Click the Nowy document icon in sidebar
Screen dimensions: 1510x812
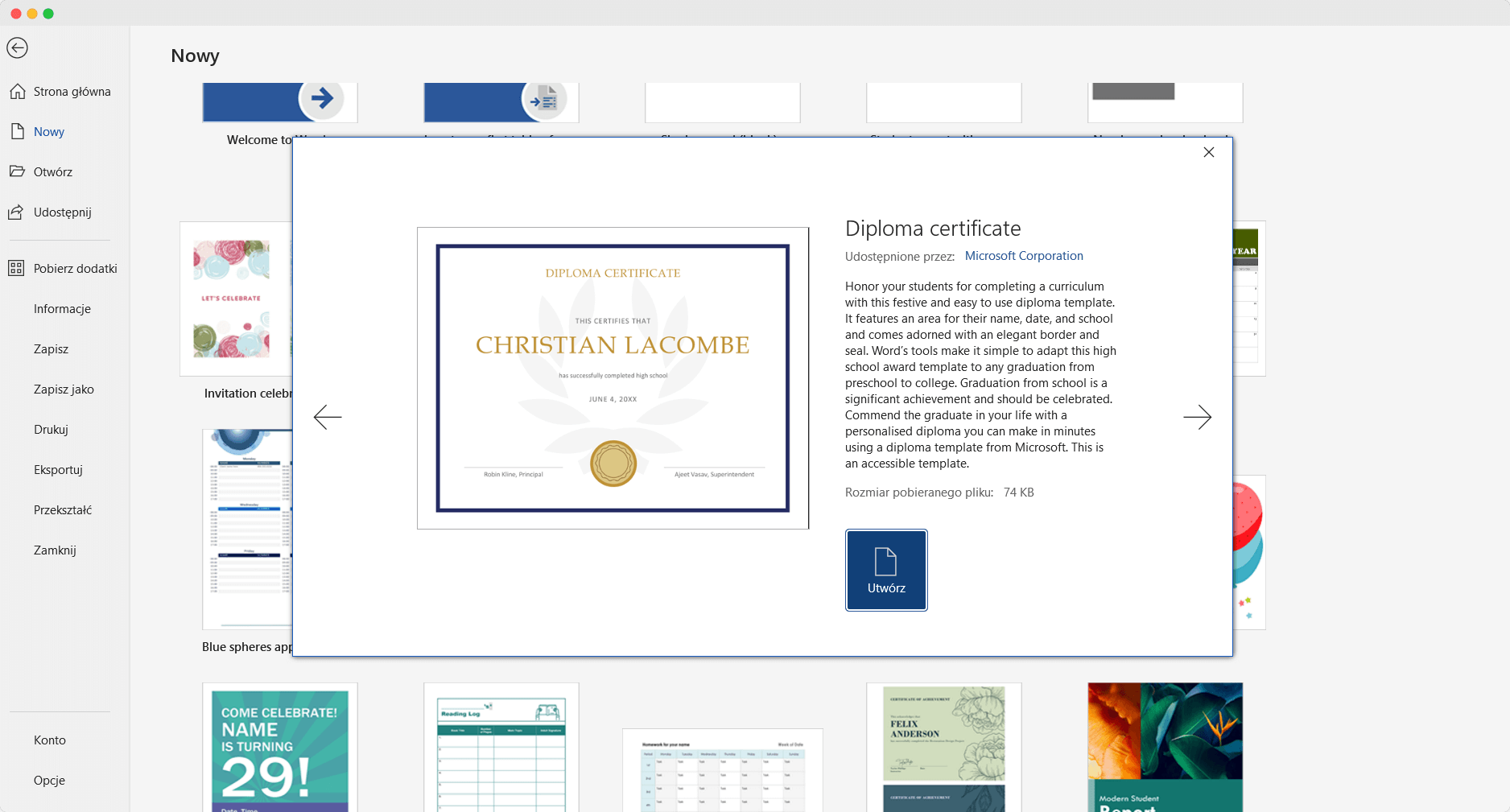[x=17, y=131]
